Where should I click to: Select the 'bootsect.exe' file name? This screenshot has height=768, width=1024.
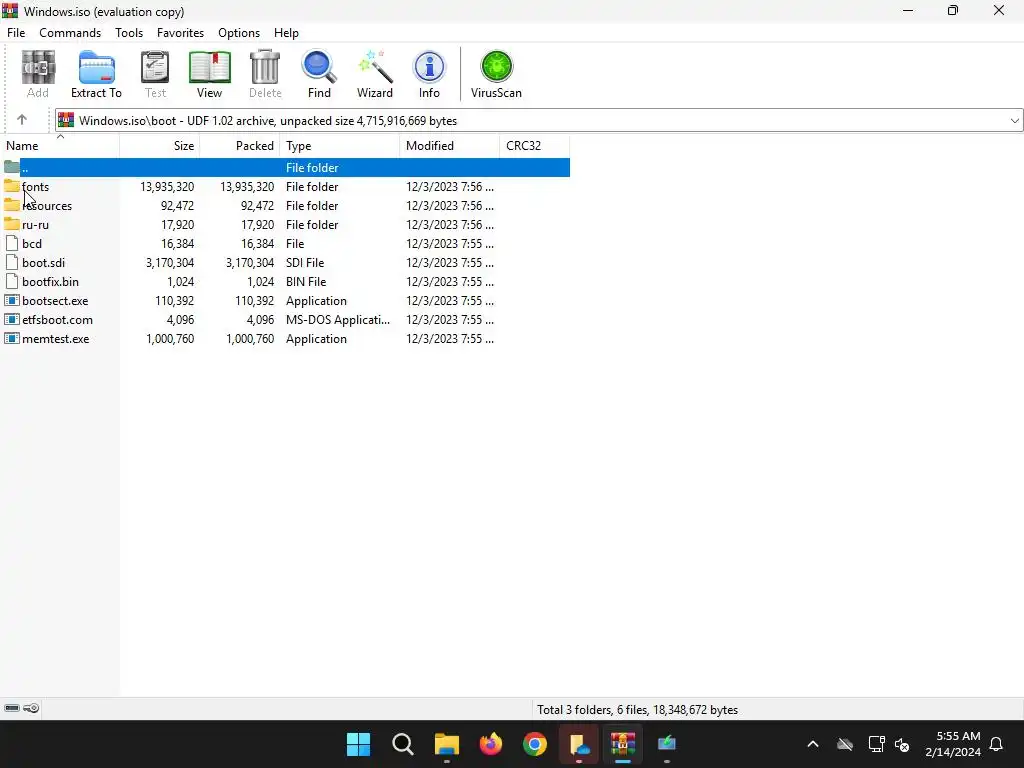click(x=55, y=300)
